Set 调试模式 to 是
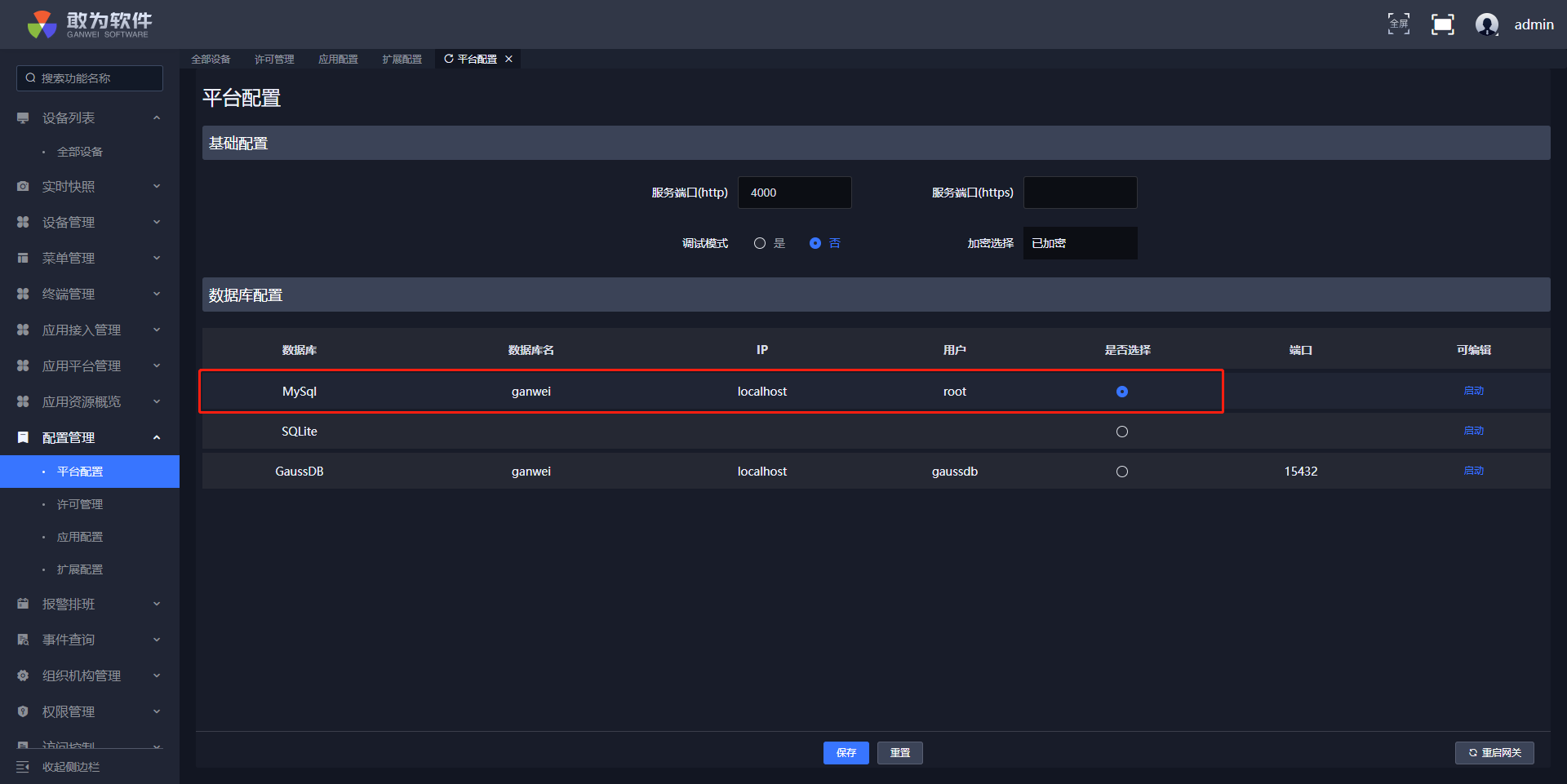 coord(760,243)
